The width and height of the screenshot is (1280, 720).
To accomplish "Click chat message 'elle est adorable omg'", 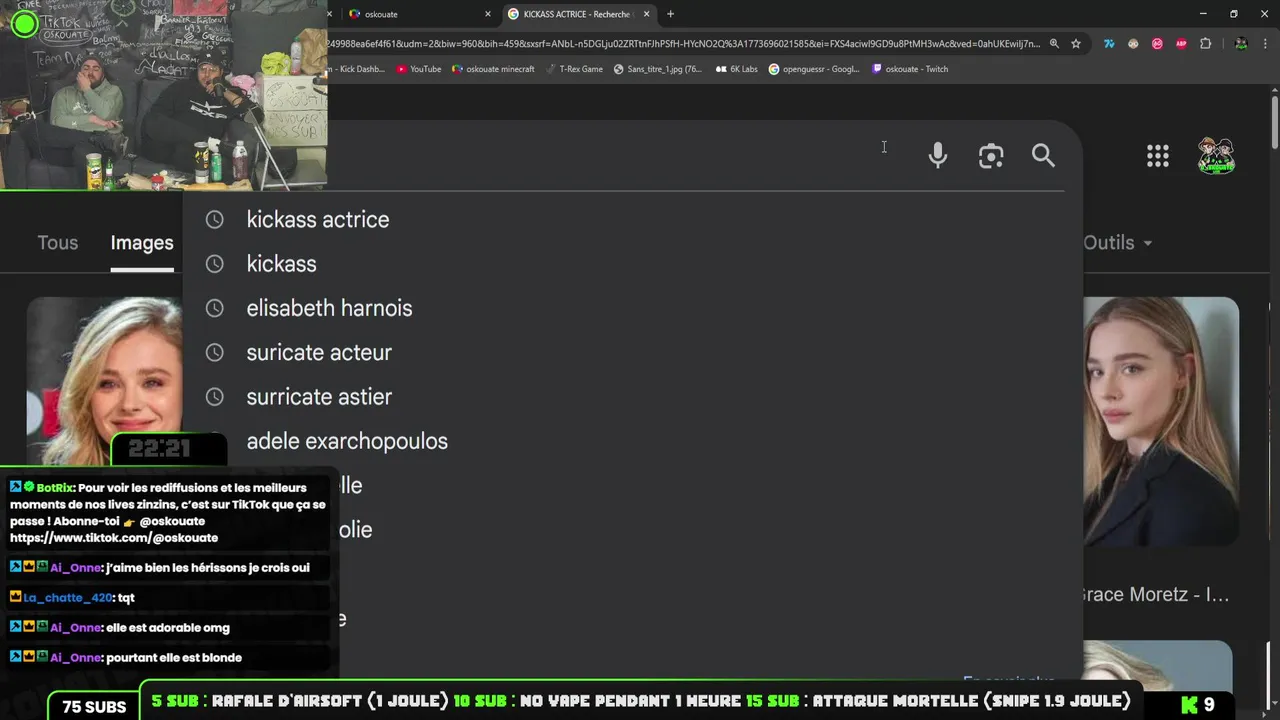I will click(168, 628).
